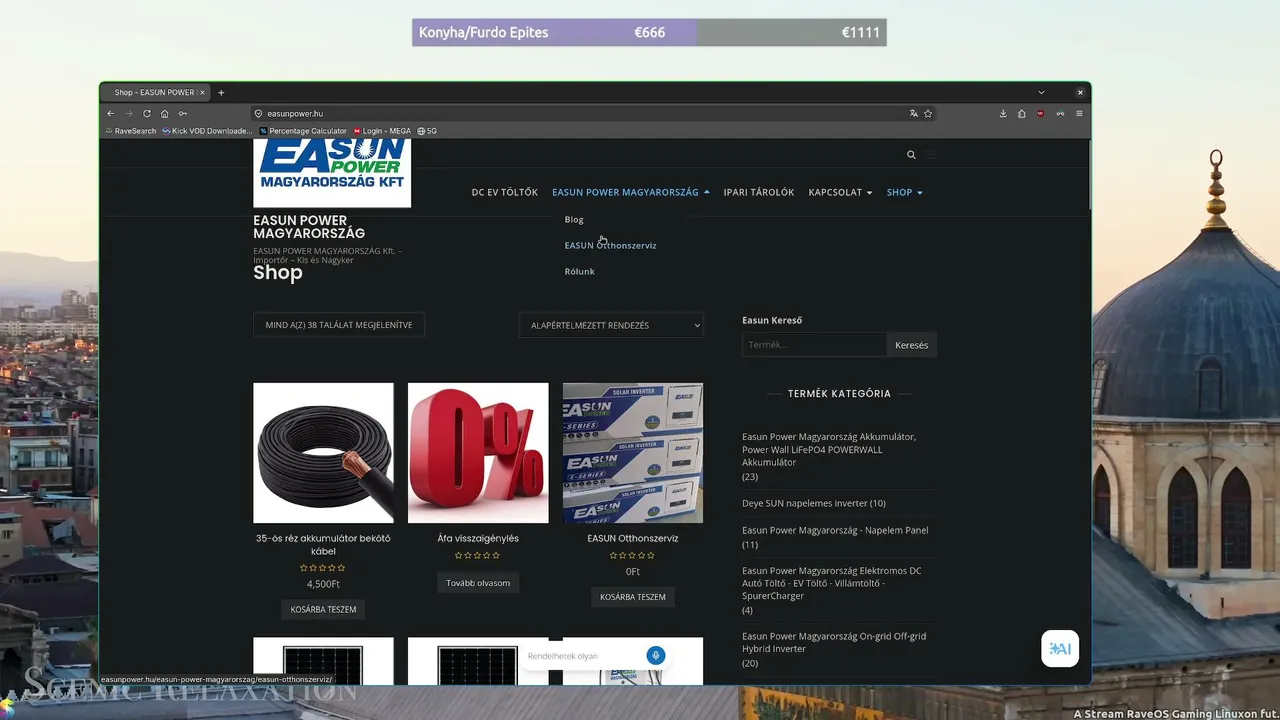Viewport: 1280px width, 720px height.
Task: Click the glasses extension icon in toolbar
Action: [1060, 114]
